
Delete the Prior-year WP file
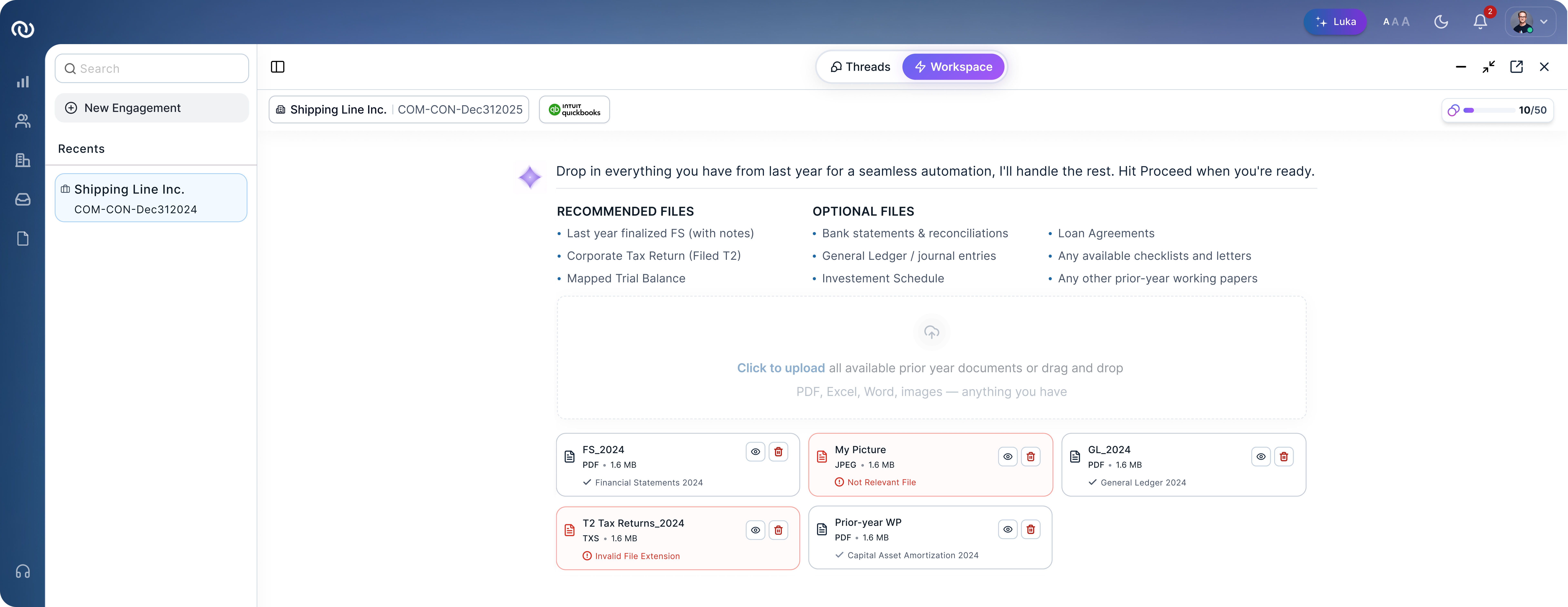[1030, 530]
